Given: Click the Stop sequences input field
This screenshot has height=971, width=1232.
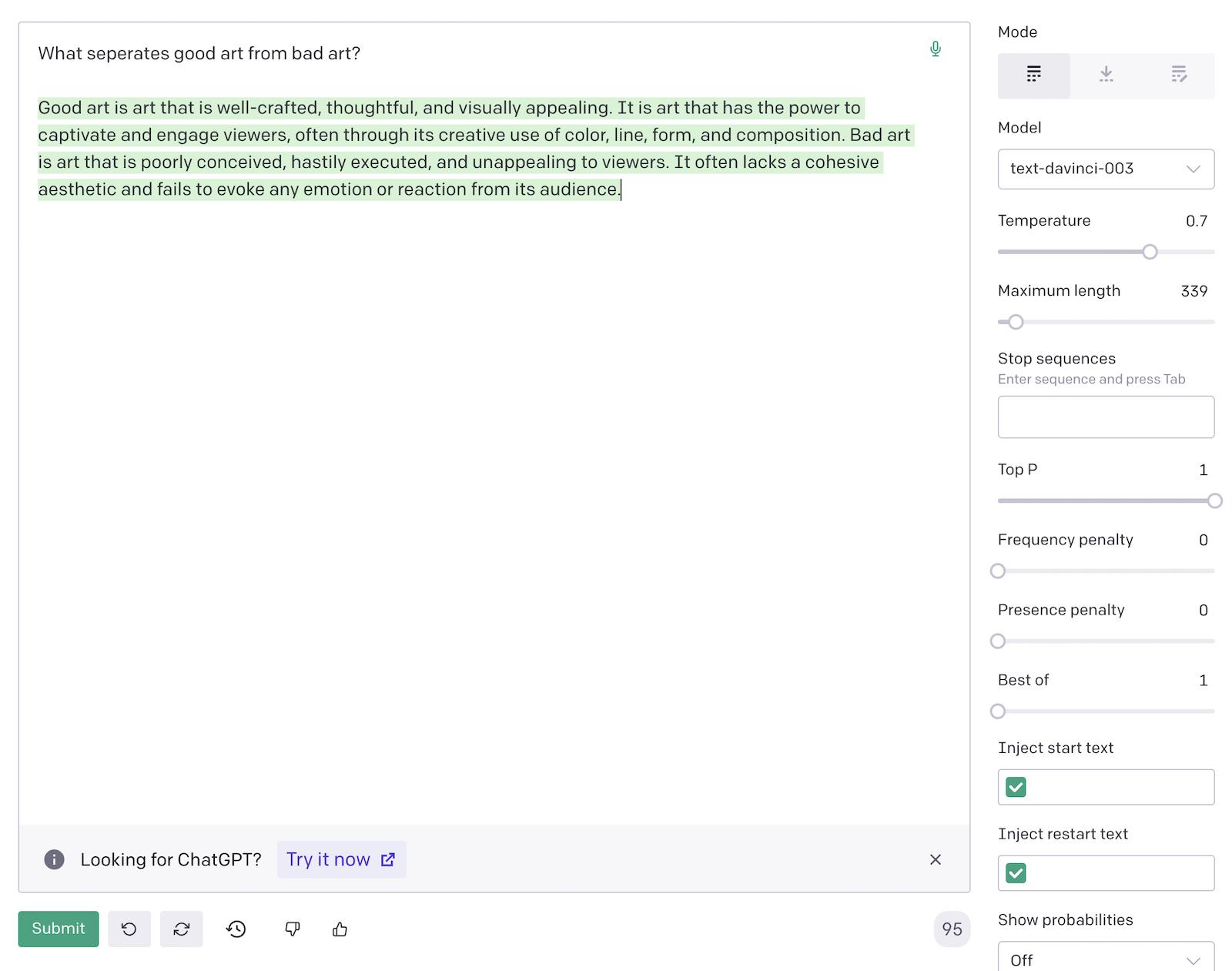Looking at the screenshot, I should coord(1106,417).
